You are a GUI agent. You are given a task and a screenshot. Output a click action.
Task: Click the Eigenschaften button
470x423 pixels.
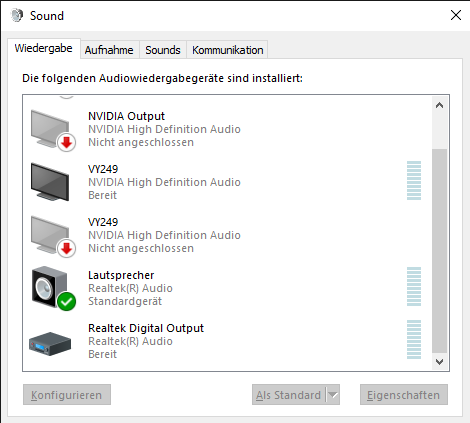(x=404, y=395)
